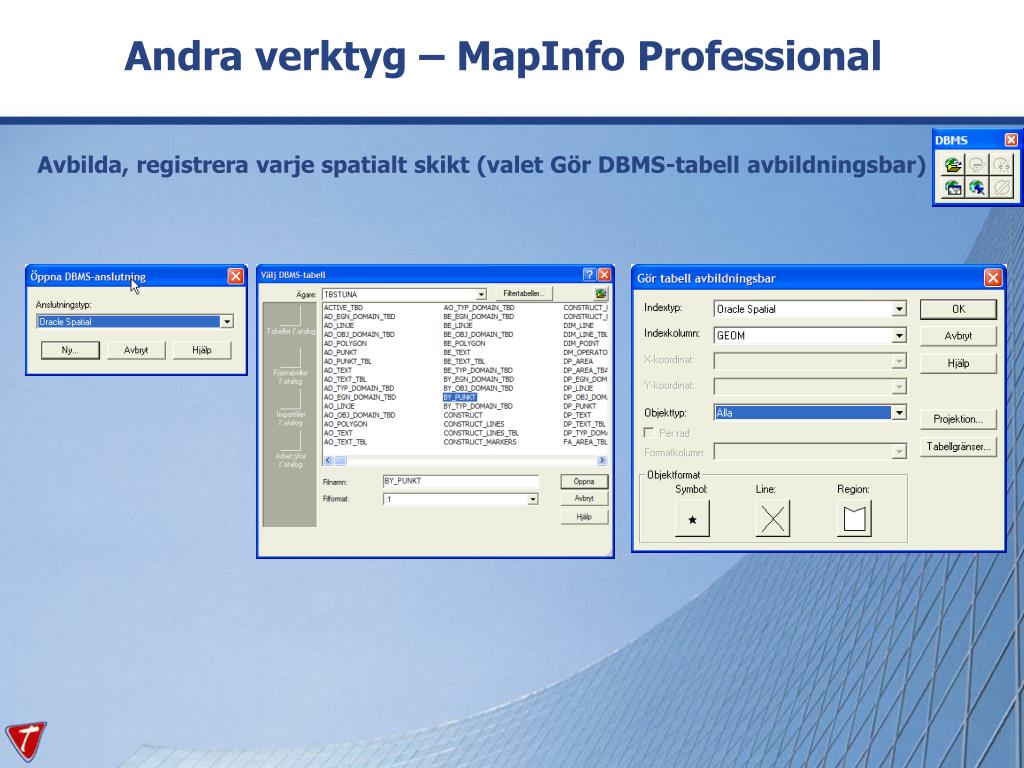Viewport: 1024px width, 768px height.
Task: Click Hjälp in Välj DBMS-tabell dialog
Action: tap(584, 517)
